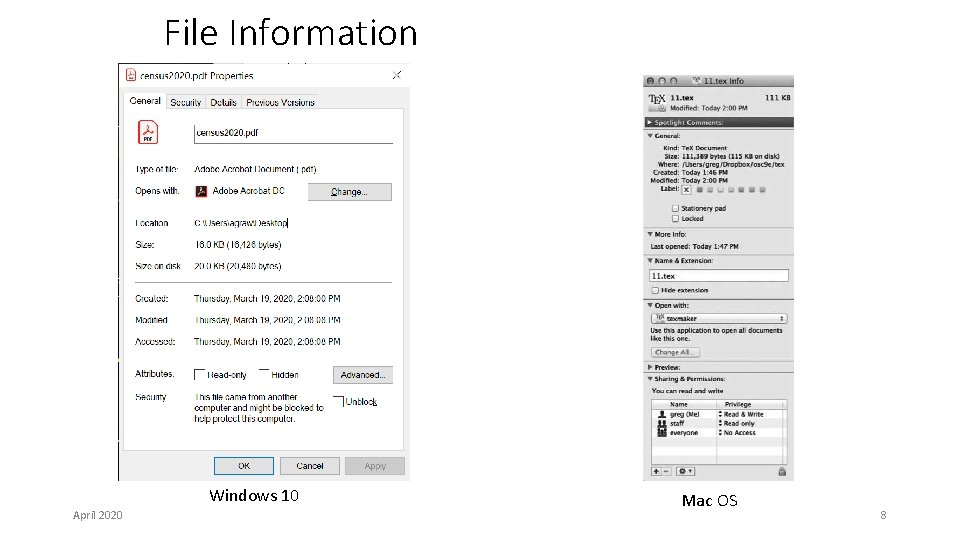Select the General tab

145,101
